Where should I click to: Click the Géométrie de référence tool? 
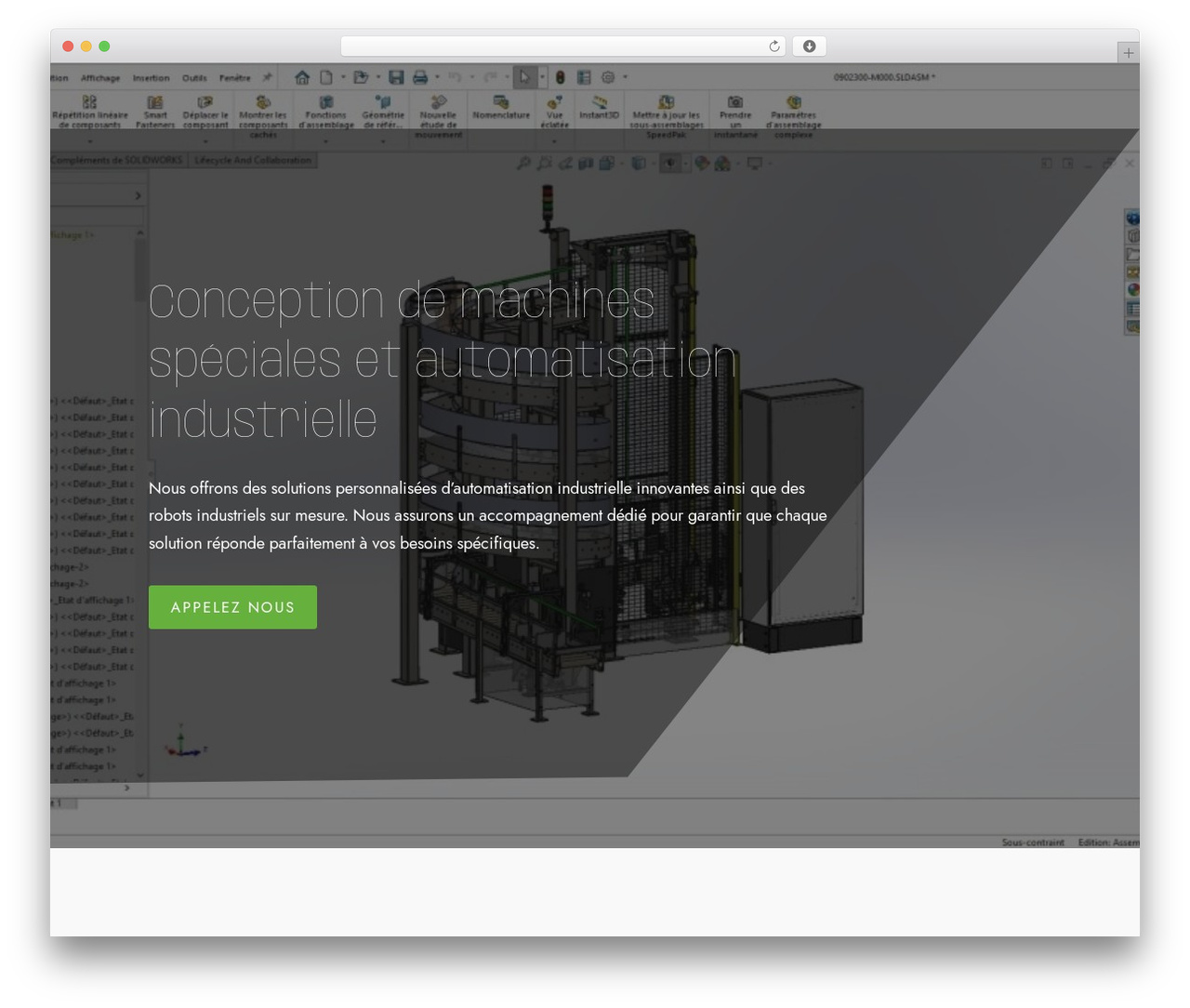coord(383,112)
